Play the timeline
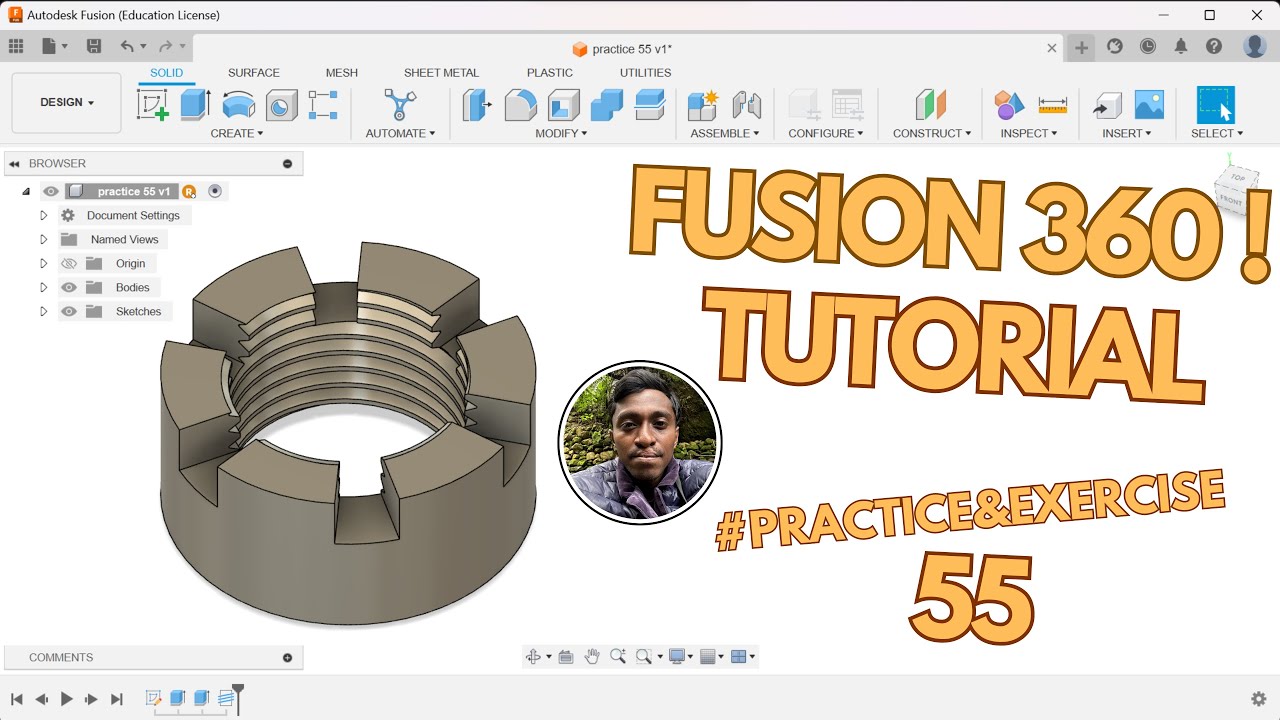This screenshot has width=1280, height=720. tap(67, 699)
